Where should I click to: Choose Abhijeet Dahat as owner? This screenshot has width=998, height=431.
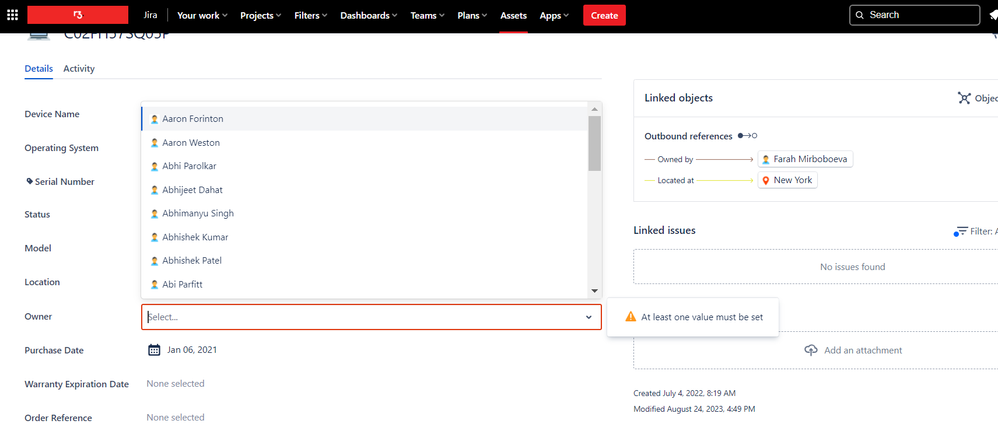[x=365, y=190]
